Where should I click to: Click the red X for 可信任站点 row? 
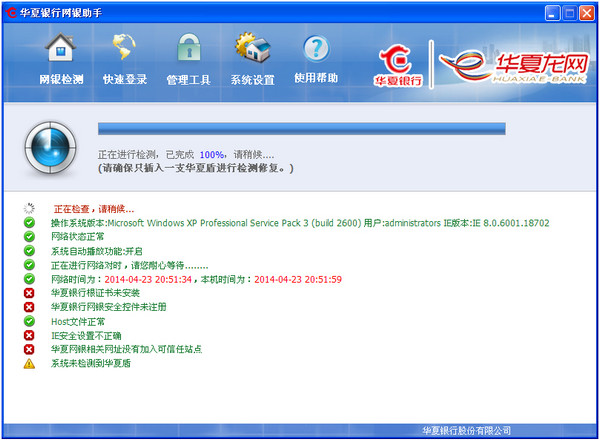coord(29,349)
